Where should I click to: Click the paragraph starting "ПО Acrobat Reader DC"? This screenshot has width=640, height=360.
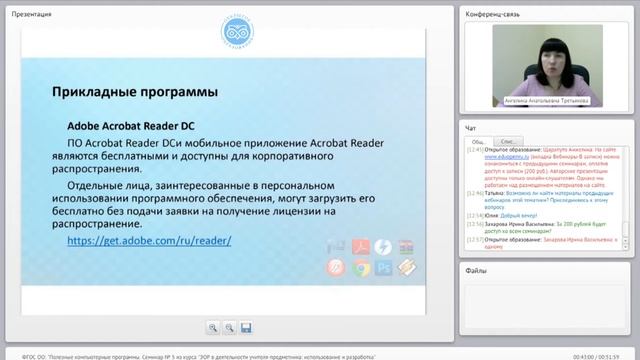pos(218,156)
